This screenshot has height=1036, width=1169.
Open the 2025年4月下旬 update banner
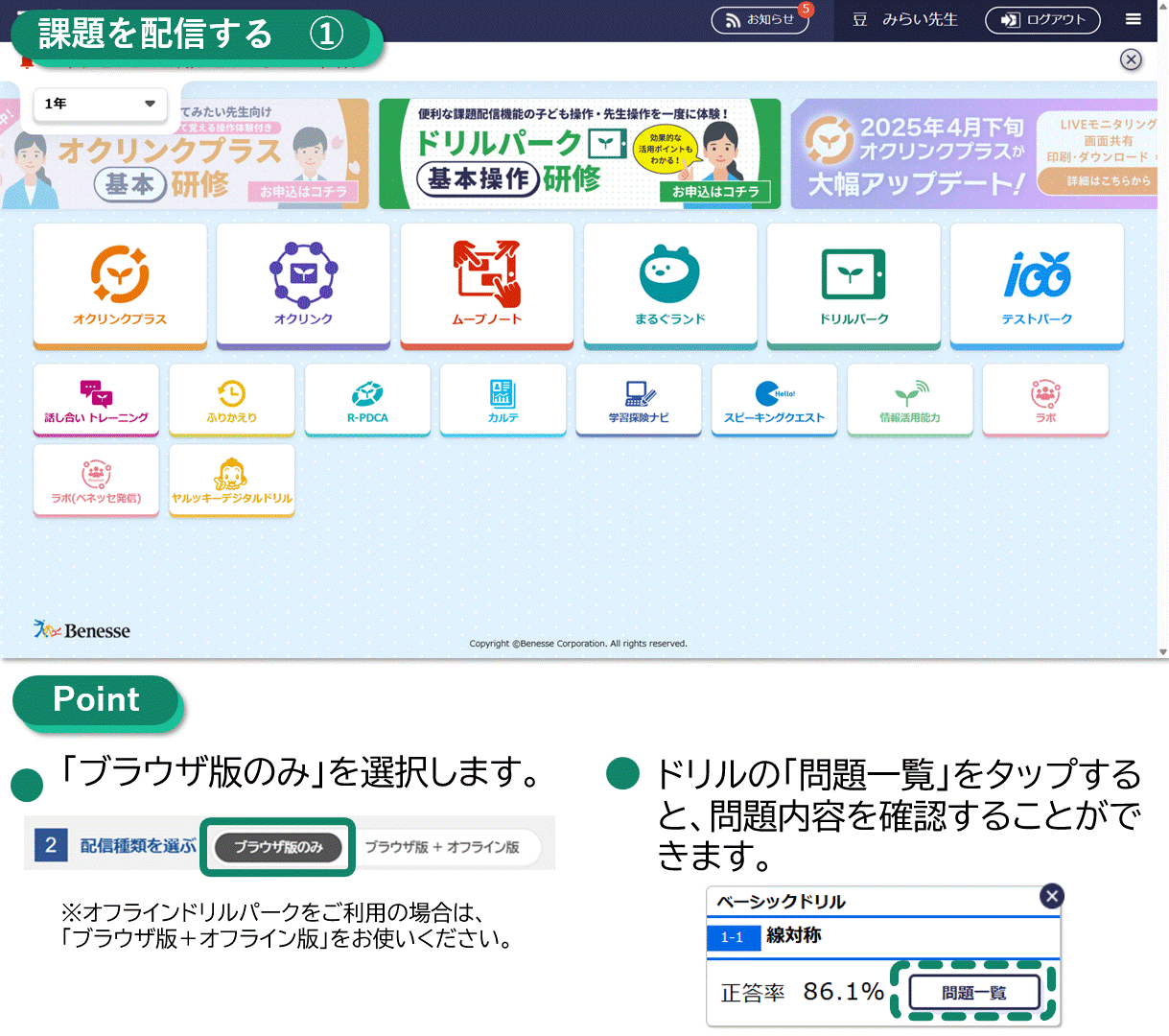(974, 153)
